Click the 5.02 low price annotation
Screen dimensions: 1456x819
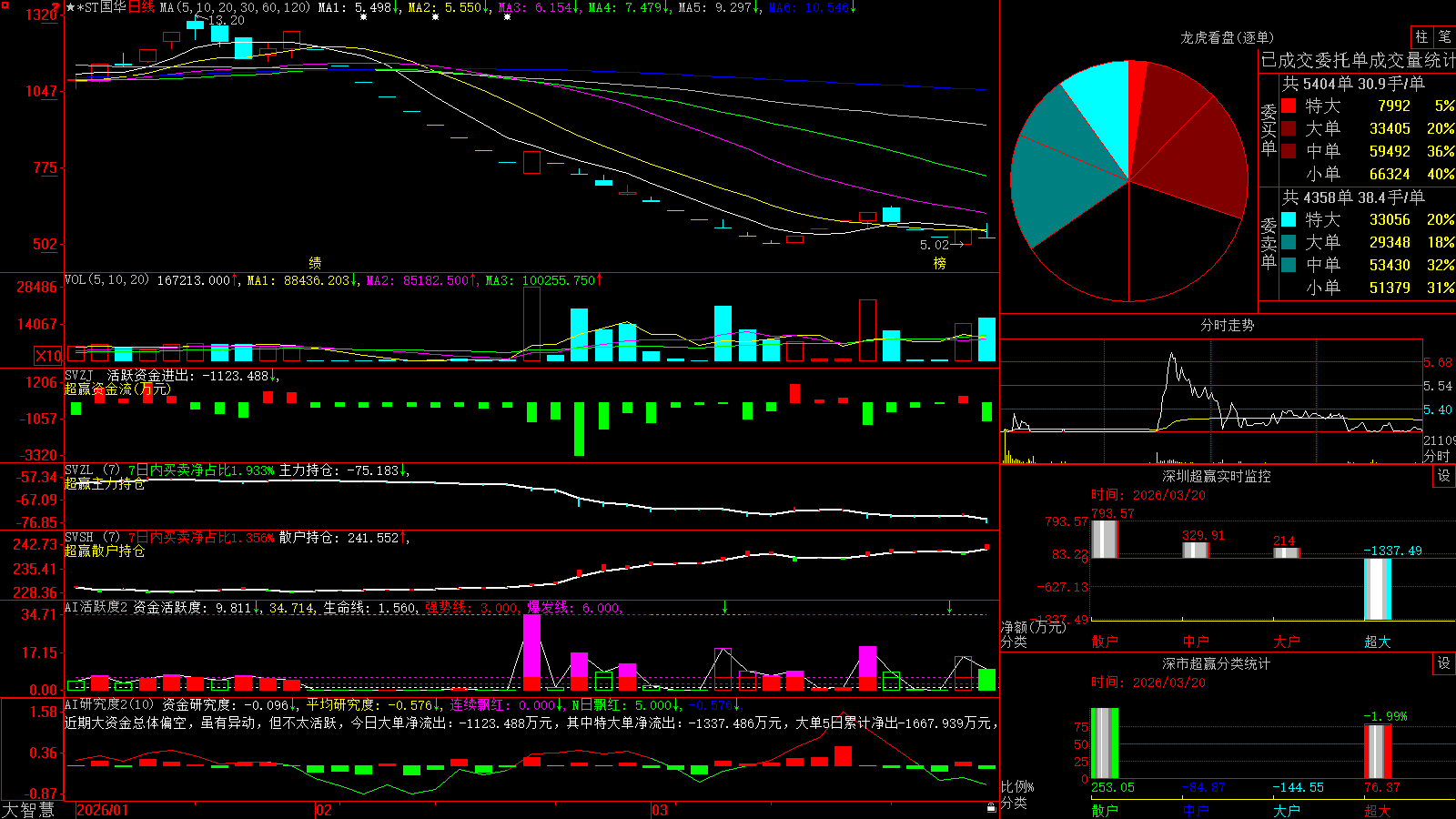935,245
